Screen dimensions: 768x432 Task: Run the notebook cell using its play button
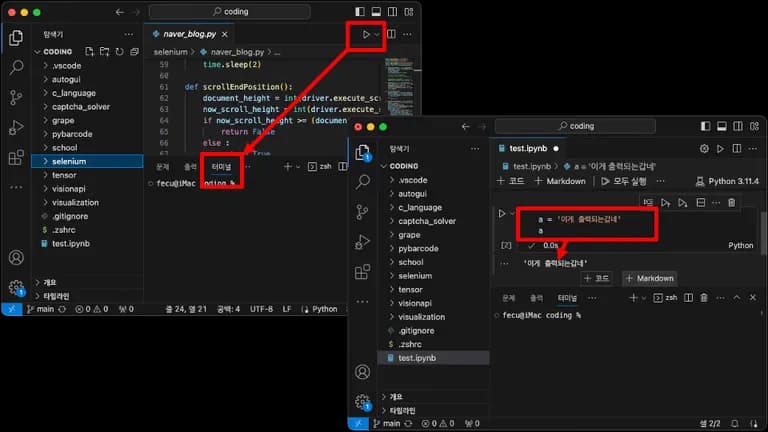(503, 214)
